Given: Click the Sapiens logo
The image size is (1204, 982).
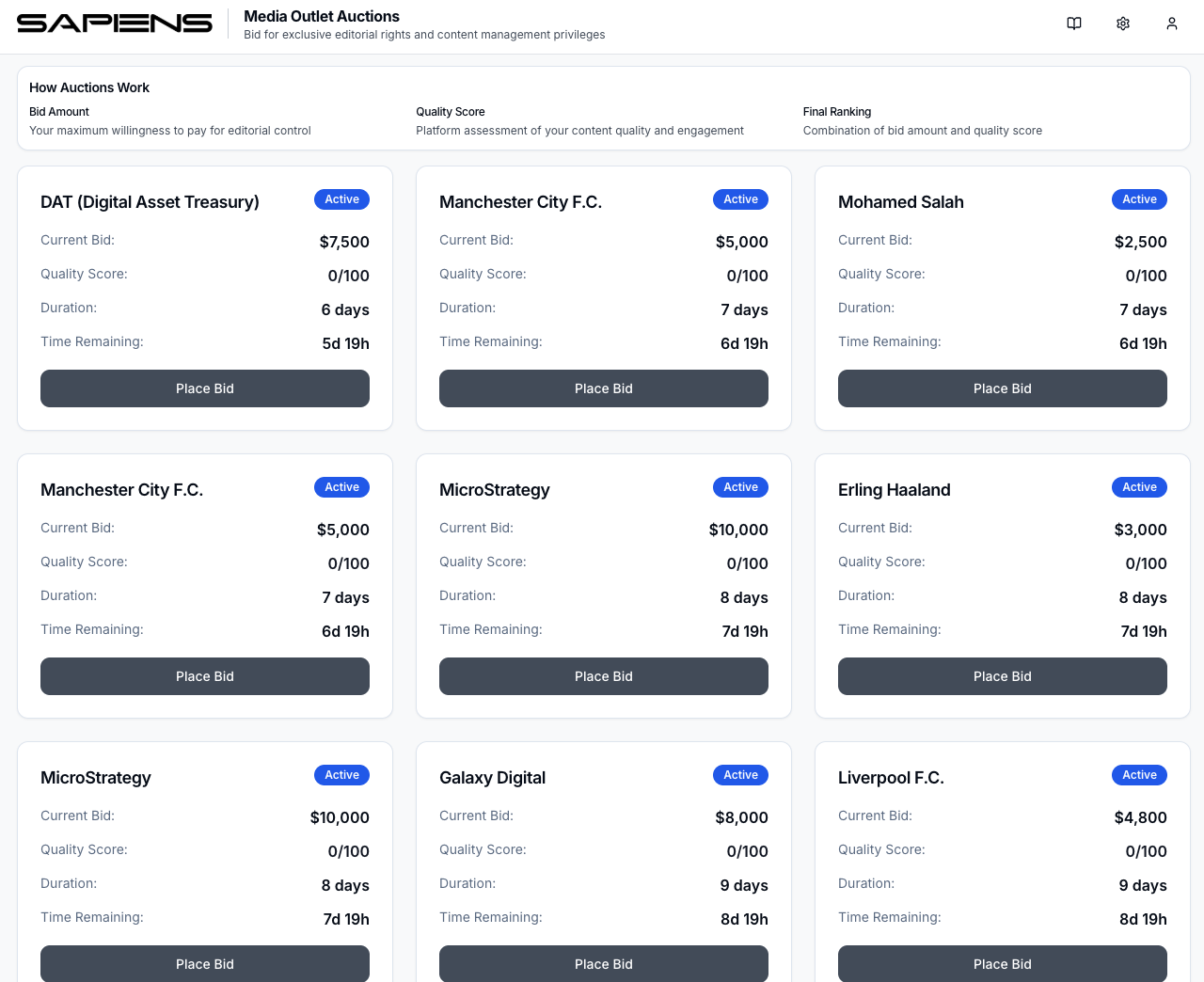Looking at the screenshot, I should point(115,24).
